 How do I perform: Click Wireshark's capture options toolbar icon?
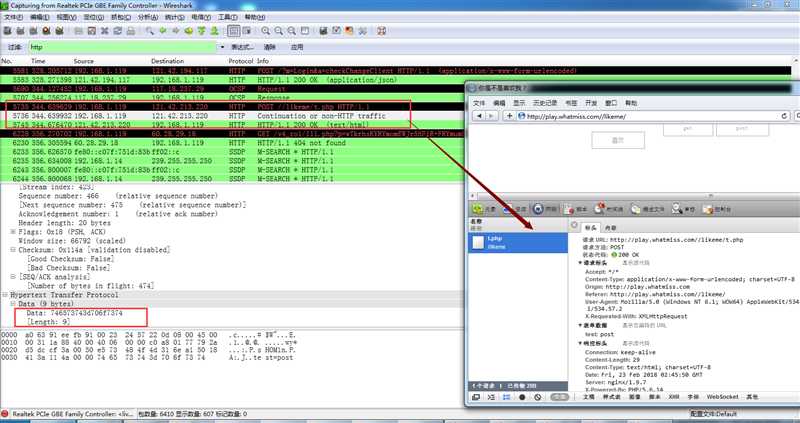(20, 31)
